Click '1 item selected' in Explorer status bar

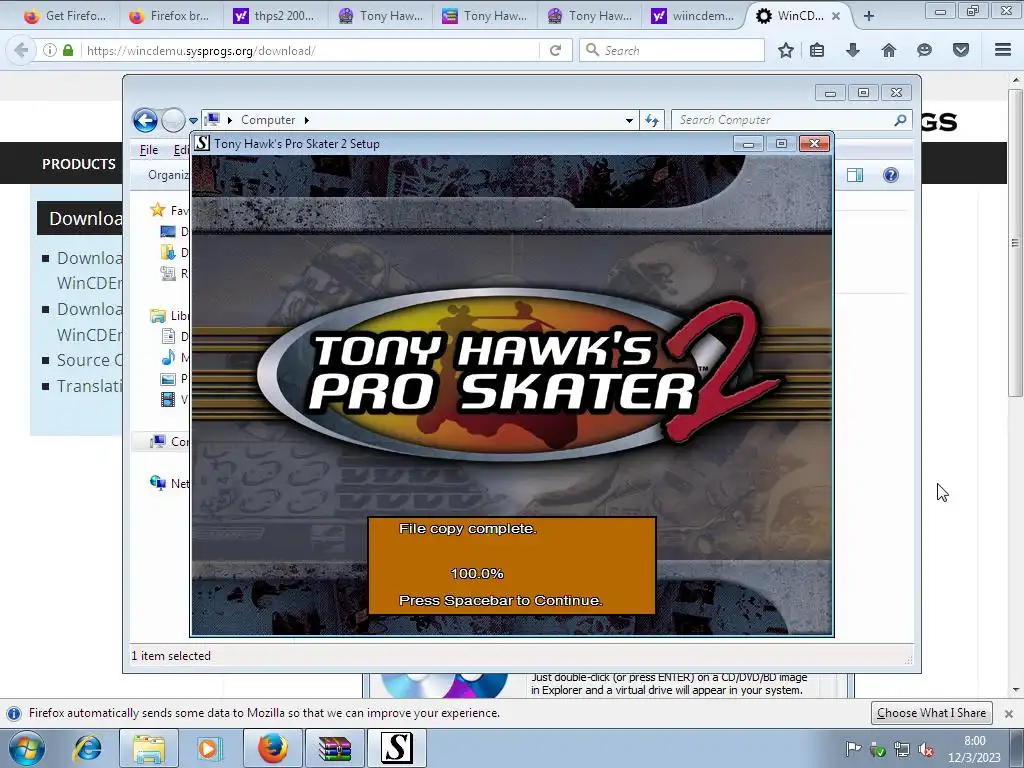(171, 656)
